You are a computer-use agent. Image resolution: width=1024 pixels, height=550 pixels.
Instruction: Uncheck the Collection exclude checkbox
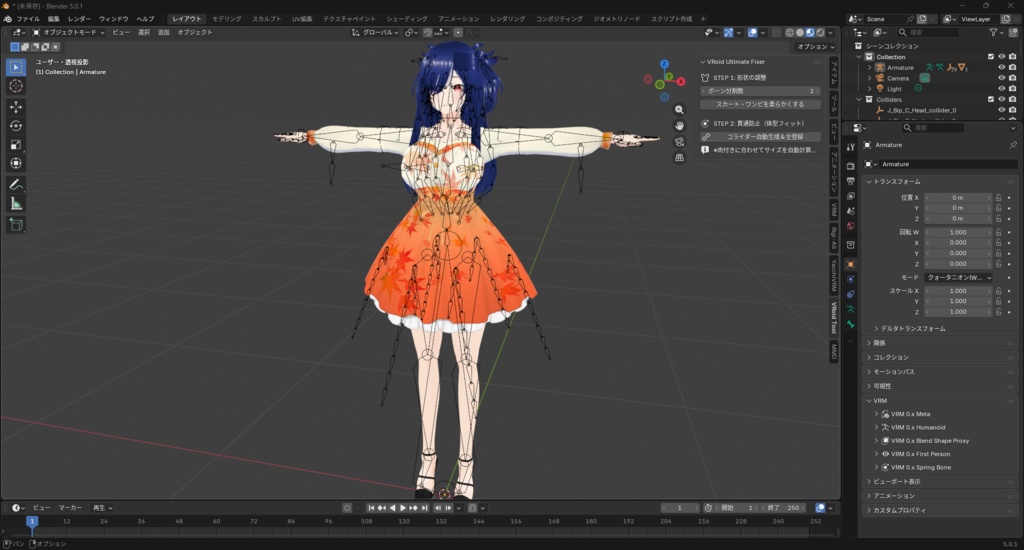[991, 57]
